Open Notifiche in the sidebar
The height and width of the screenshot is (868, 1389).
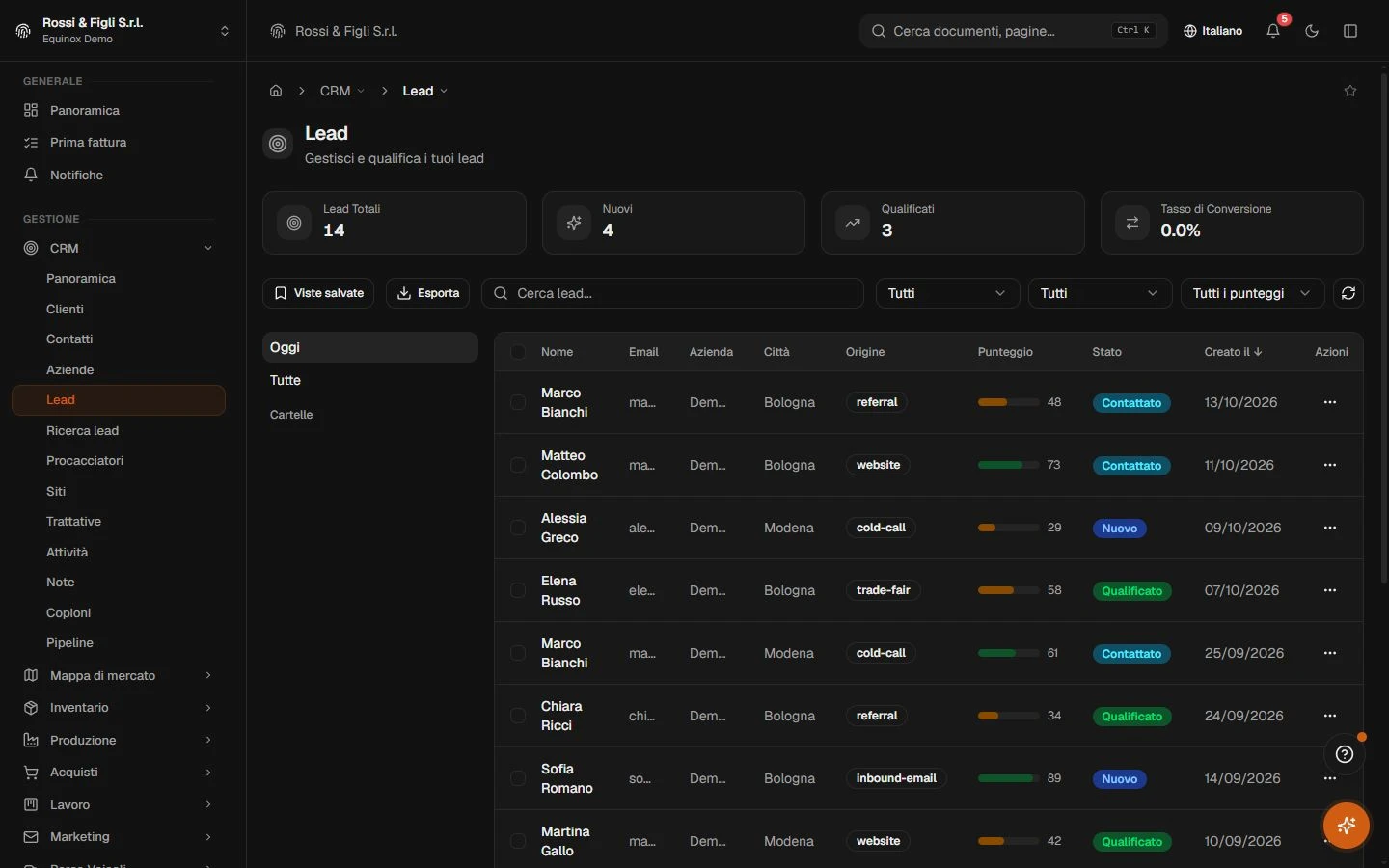pyautogui.click(x=119, y=175)
